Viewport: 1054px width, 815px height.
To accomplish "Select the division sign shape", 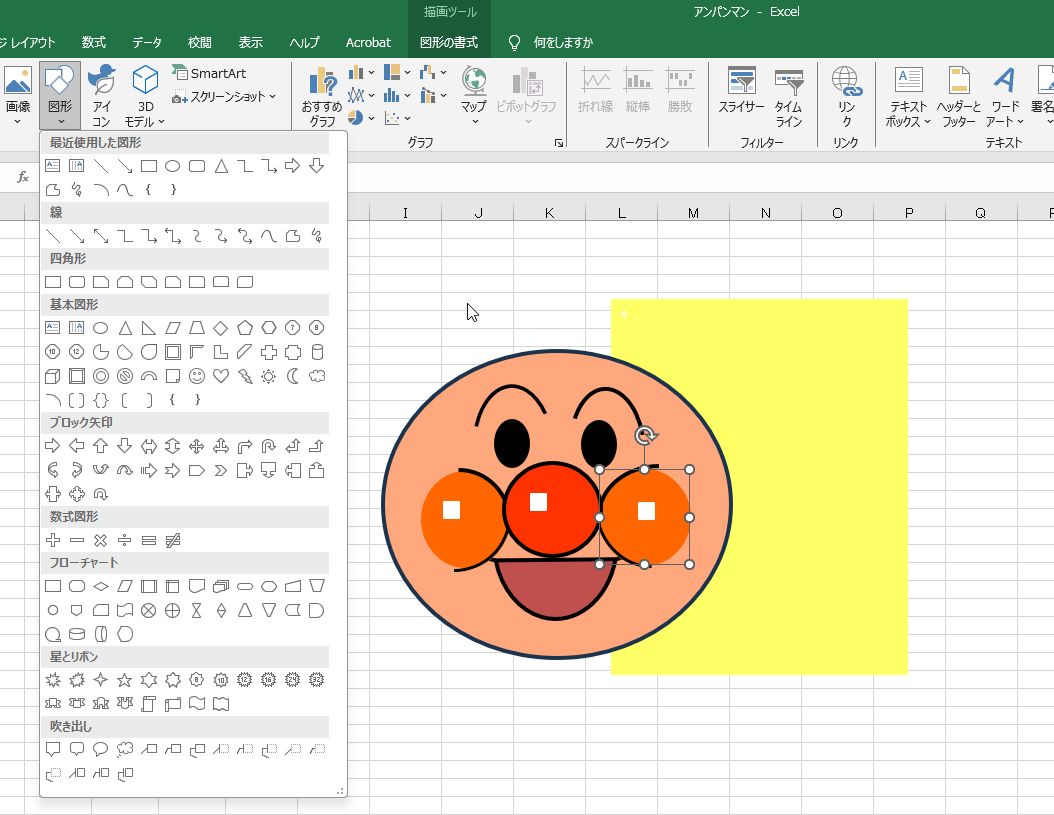I will point(124,540).
